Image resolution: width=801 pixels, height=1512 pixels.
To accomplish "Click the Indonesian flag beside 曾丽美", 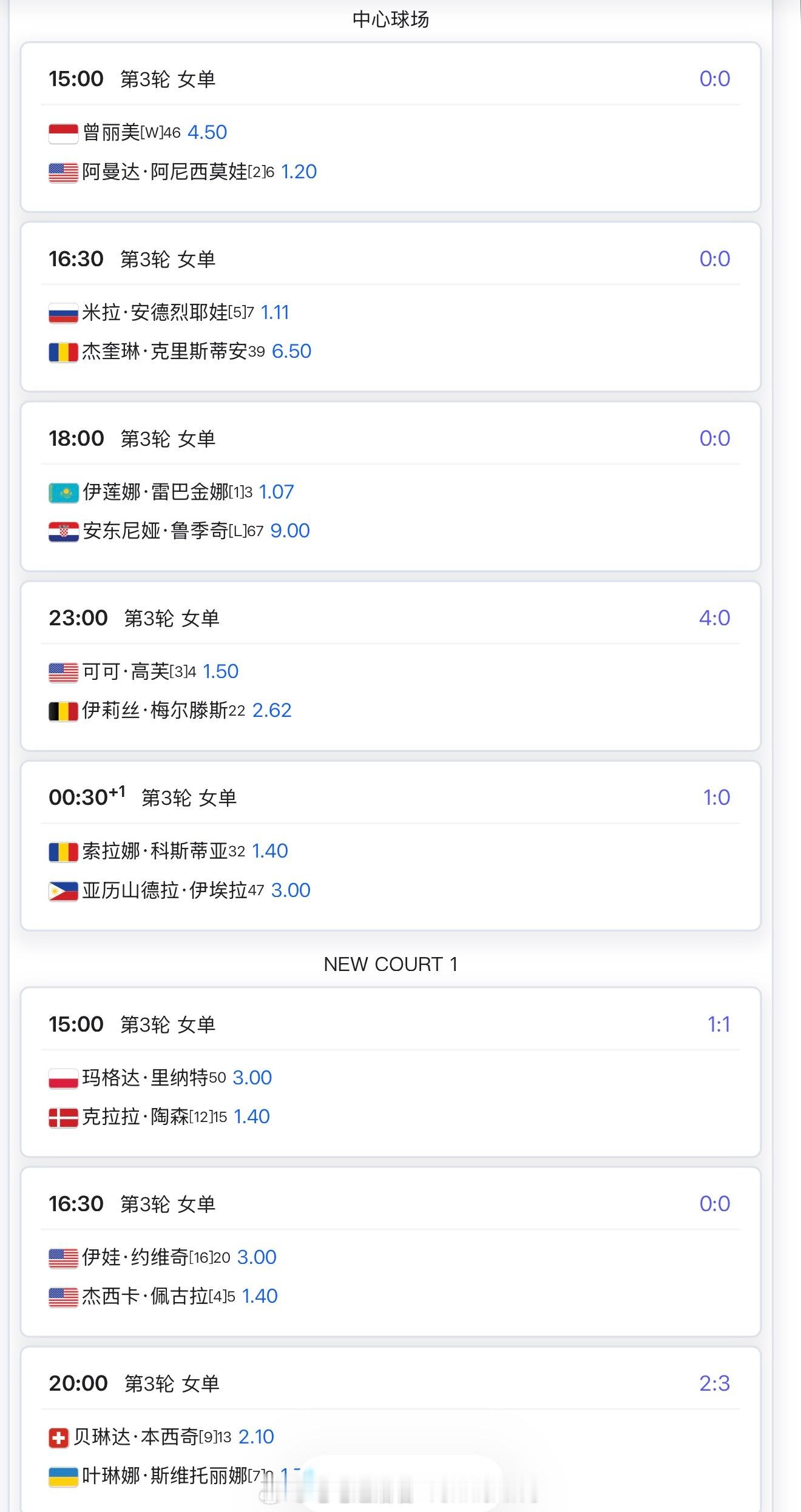I will 63,133.
